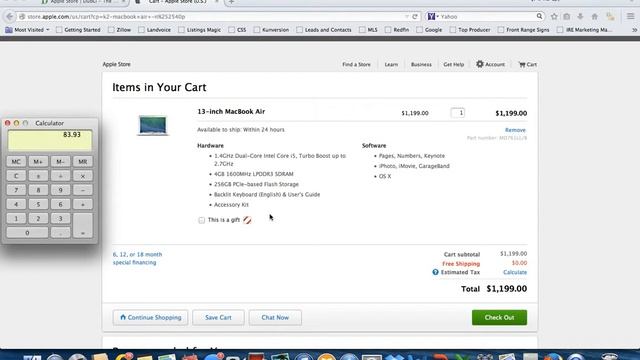Click the Chat Now button
This screenshot has height=360, width=640.
(275, 318)
